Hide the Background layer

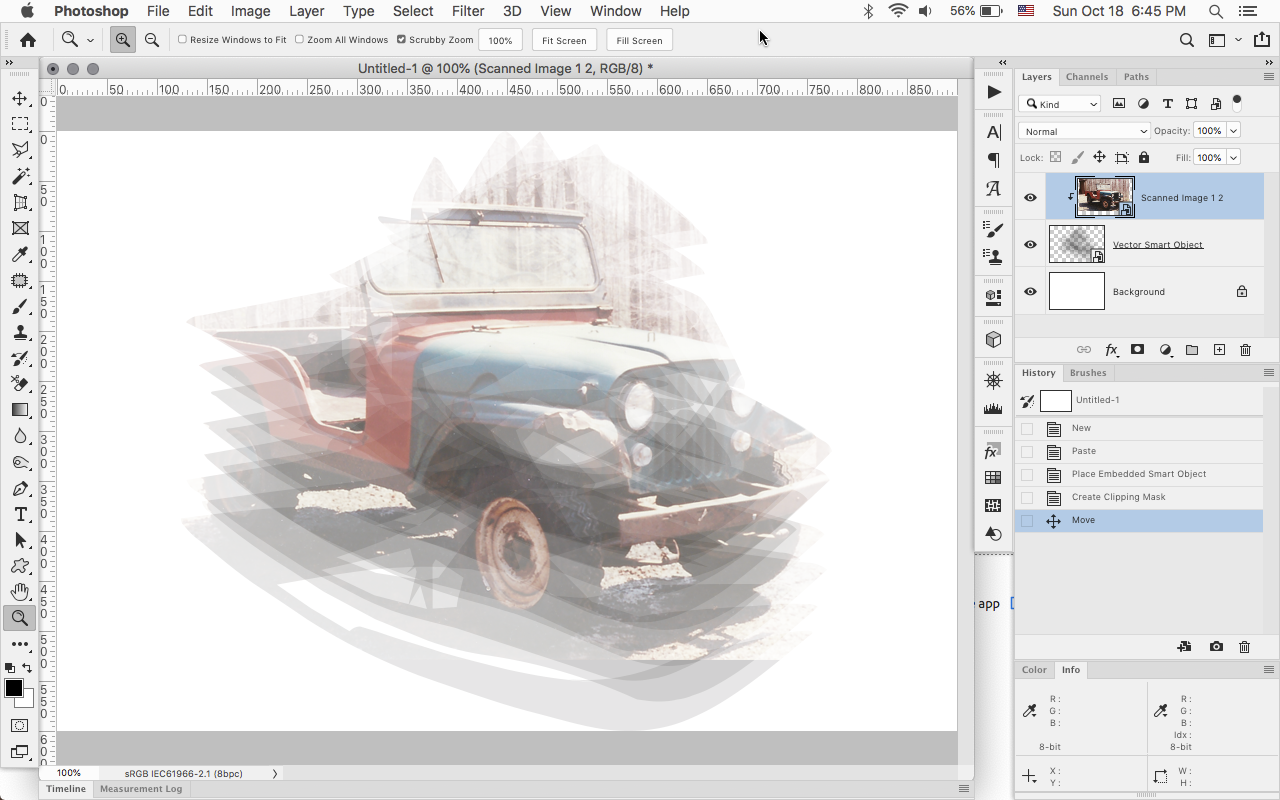[x=1029, y=291]
